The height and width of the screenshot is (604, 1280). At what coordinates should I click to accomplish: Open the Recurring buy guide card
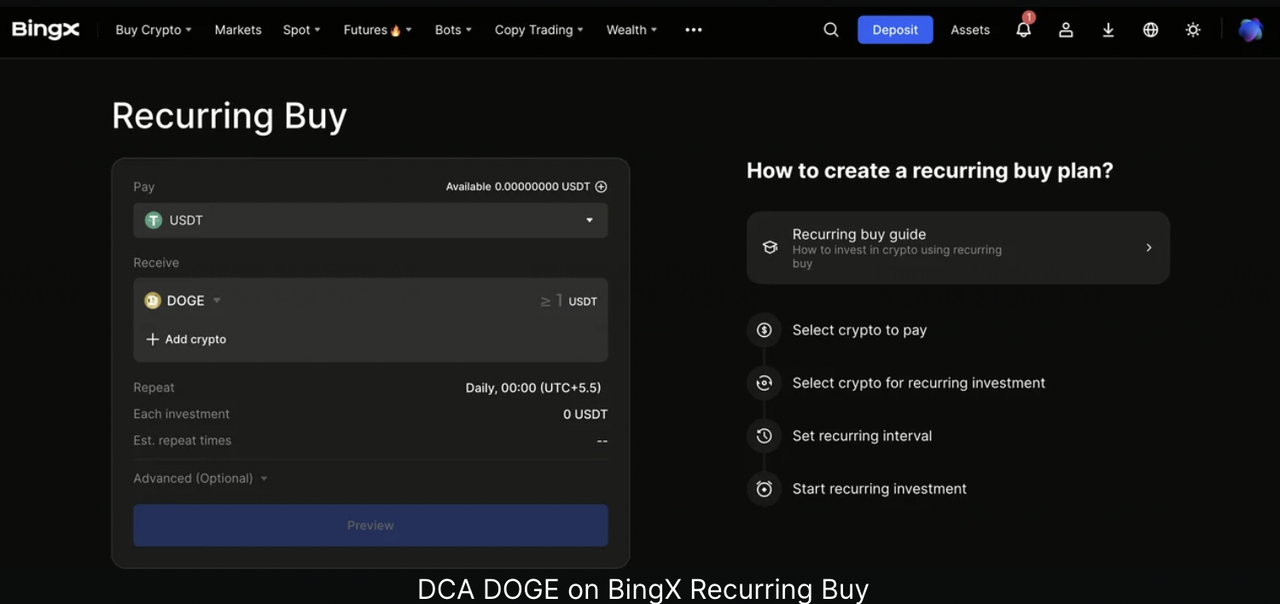point(957,248)
